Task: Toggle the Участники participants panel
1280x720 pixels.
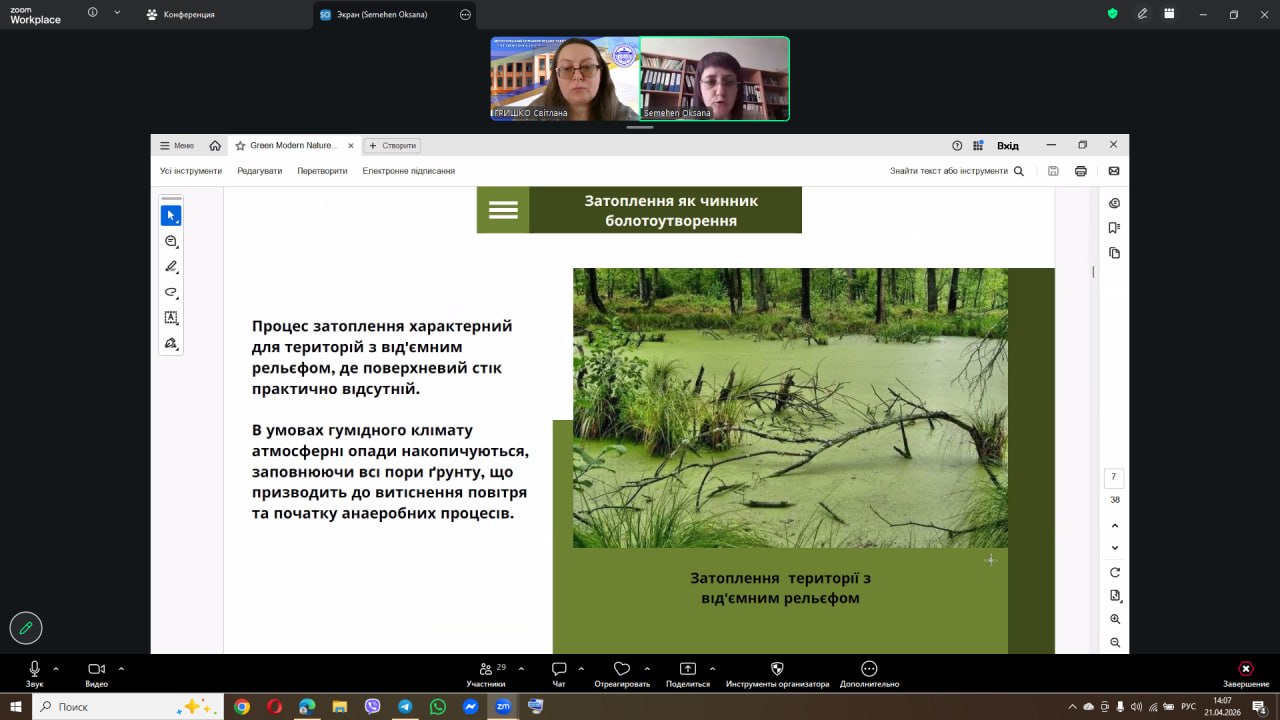Action: click(x=486, y=673)
